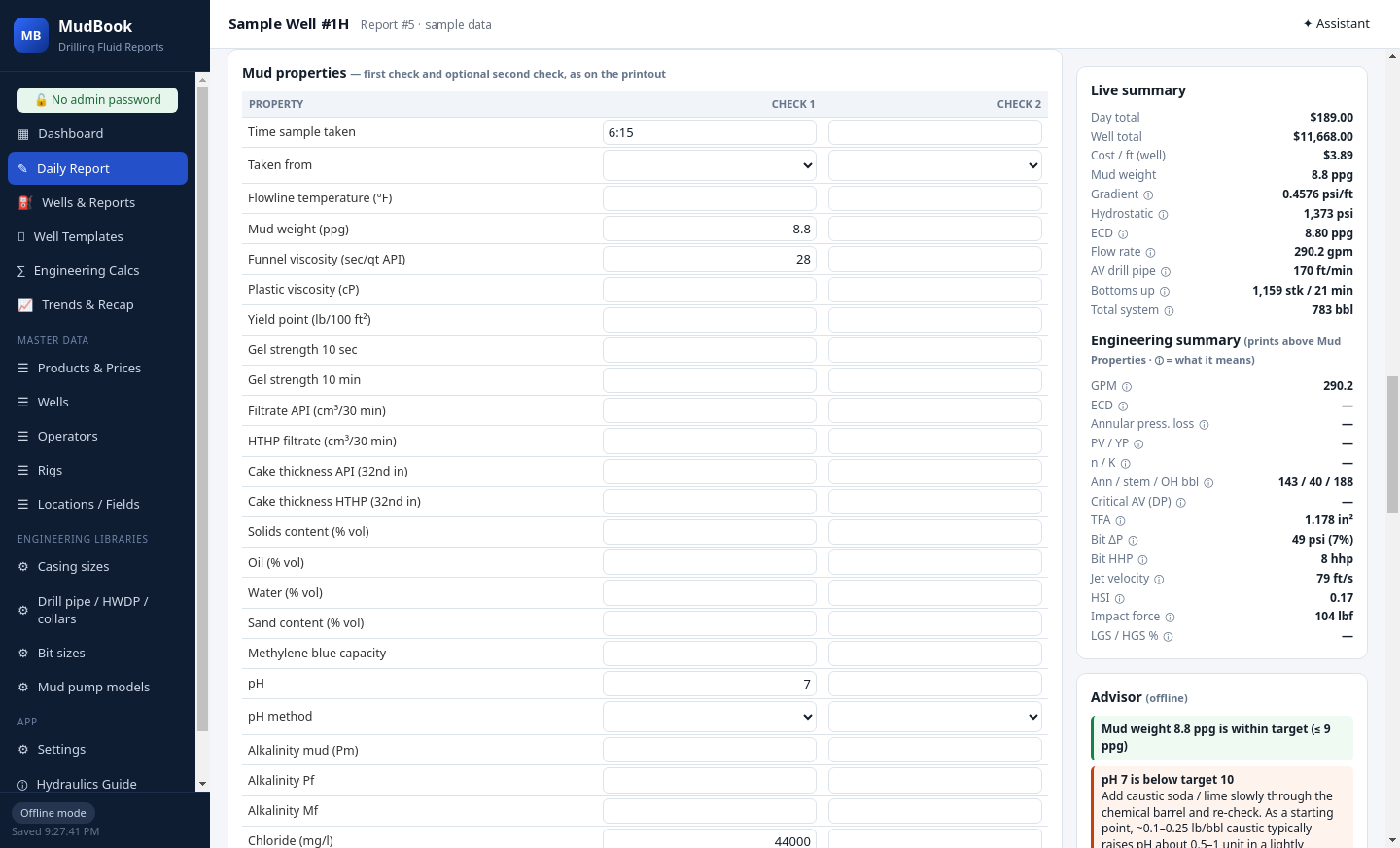Viewport: 1400px width, 848px height.
Task: Click the Trends & Recap chart icon
Action: (25, 304)
